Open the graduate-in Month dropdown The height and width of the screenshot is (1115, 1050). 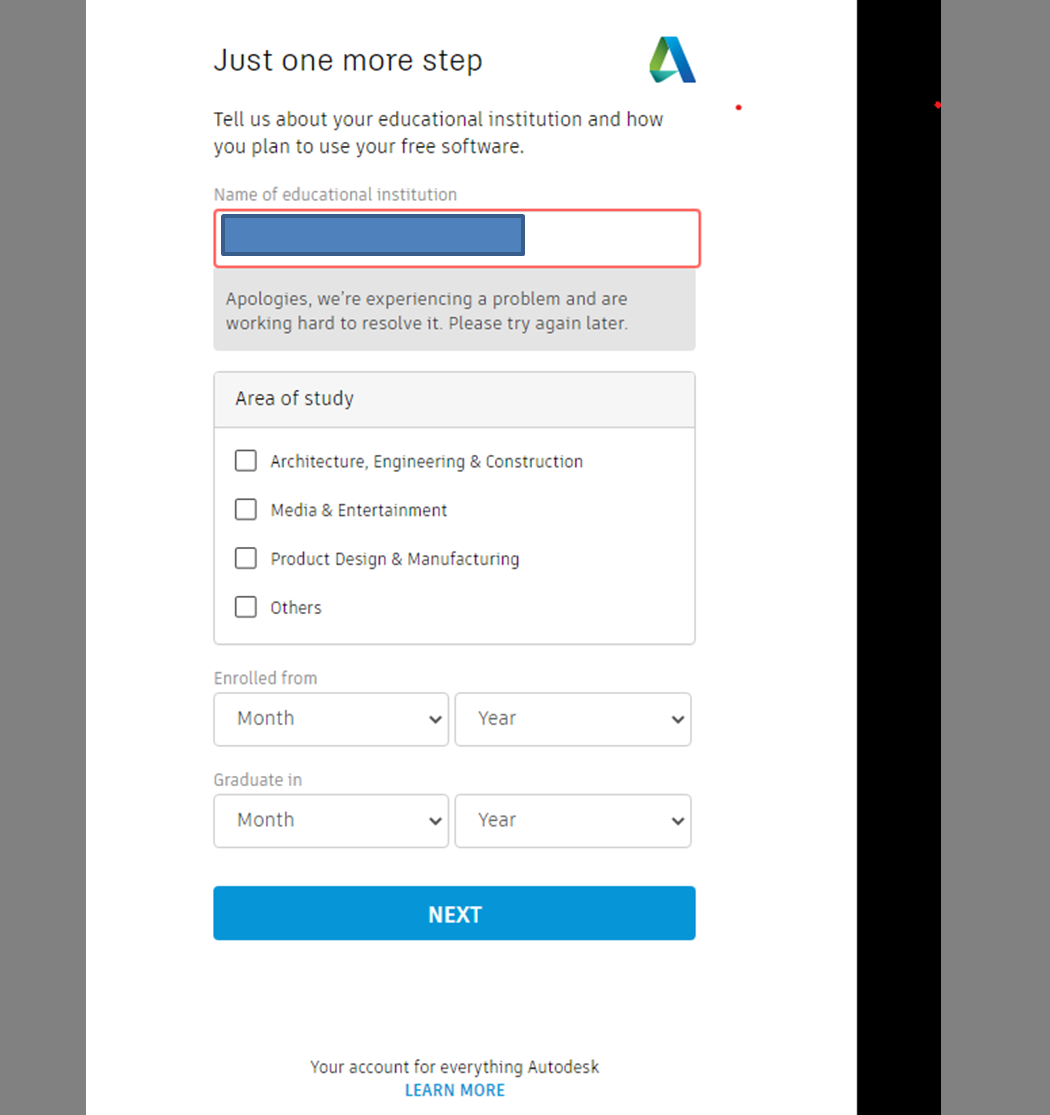click(x=330, y=821)
